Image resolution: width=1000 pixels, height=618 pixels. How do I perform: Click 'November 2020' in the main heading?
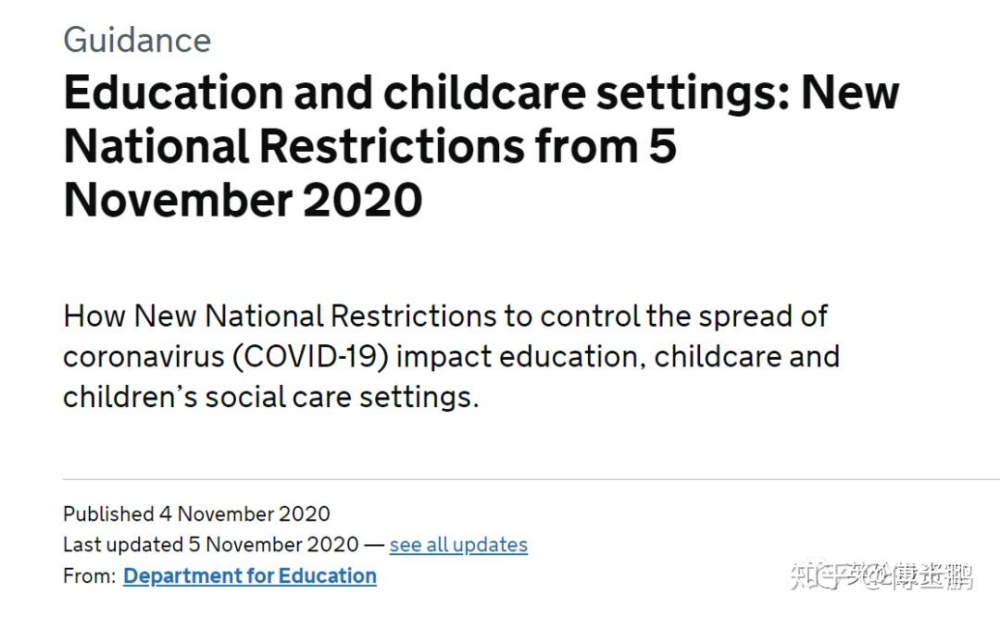click(x=243, y=200)
